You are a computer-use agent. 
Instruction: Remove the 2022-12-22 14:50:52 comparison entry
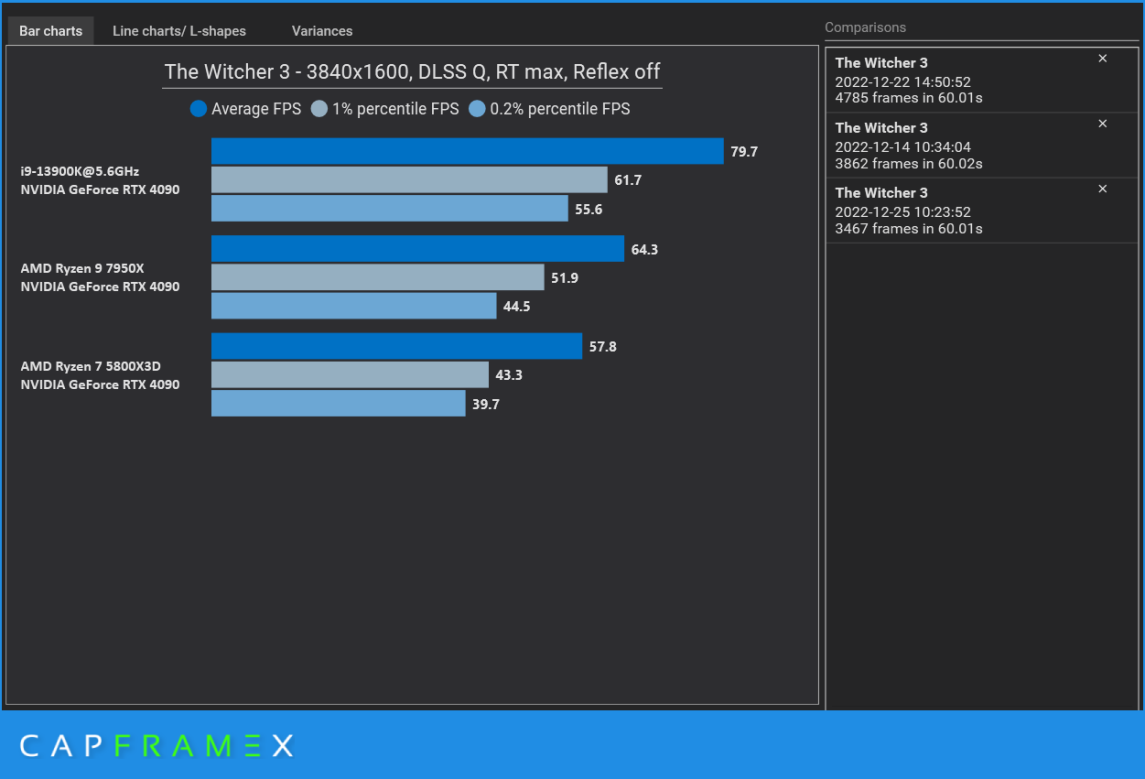1103,58
